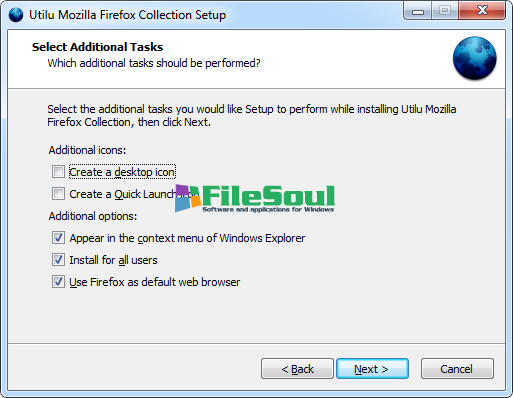Screen dimensions: 513x398
Task: Close the Setup window with red X
Action: click(482, 11)
